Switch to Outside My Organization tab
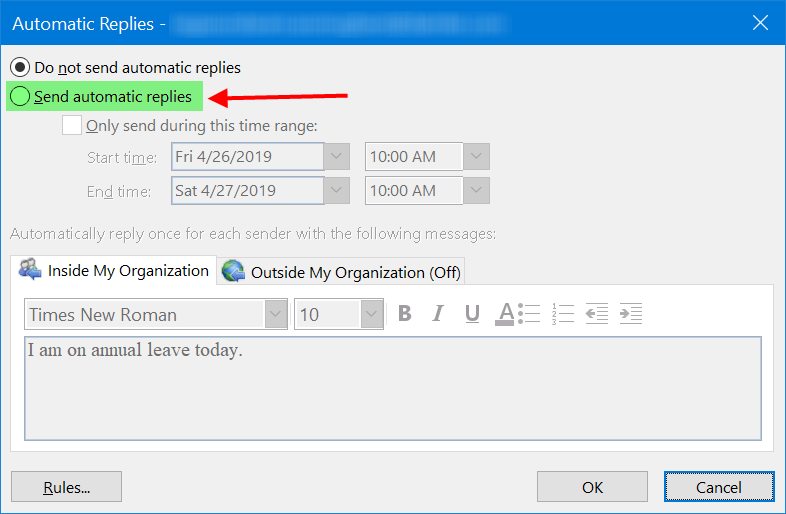The image size is (786, 514). pyautogui.click(x=340, y=272)
